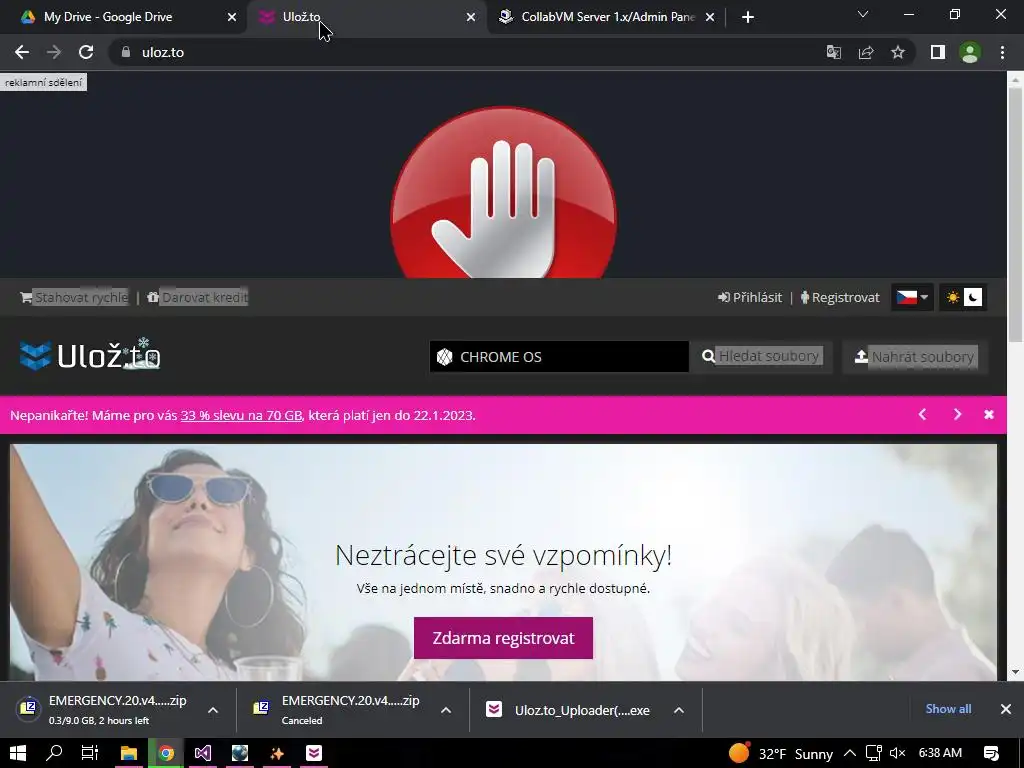Open the weather widget showing 32°F Sunny

point(780,754)
